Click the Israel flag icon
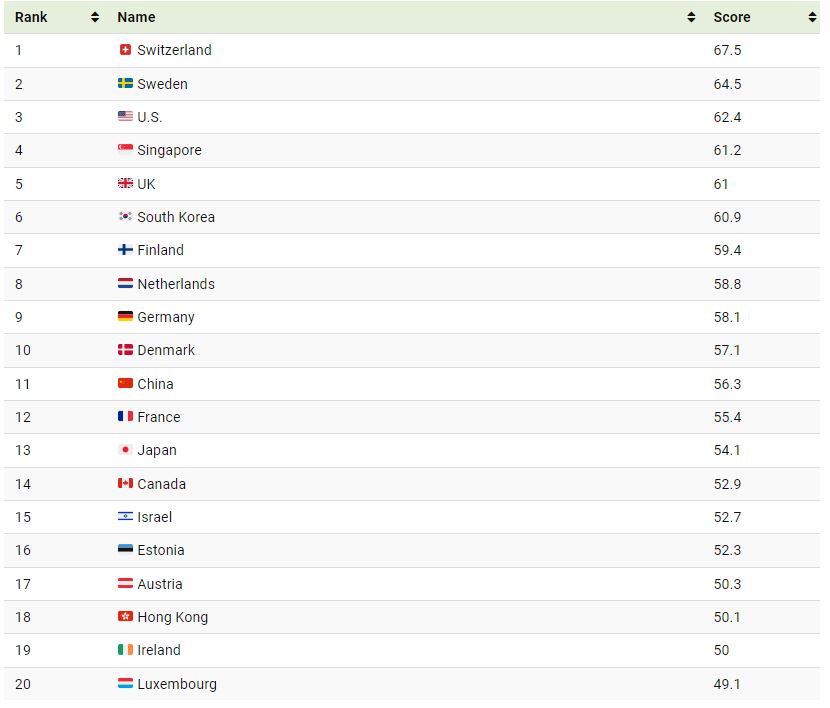This screenshot has height=708, width=830. pos(125,517)
